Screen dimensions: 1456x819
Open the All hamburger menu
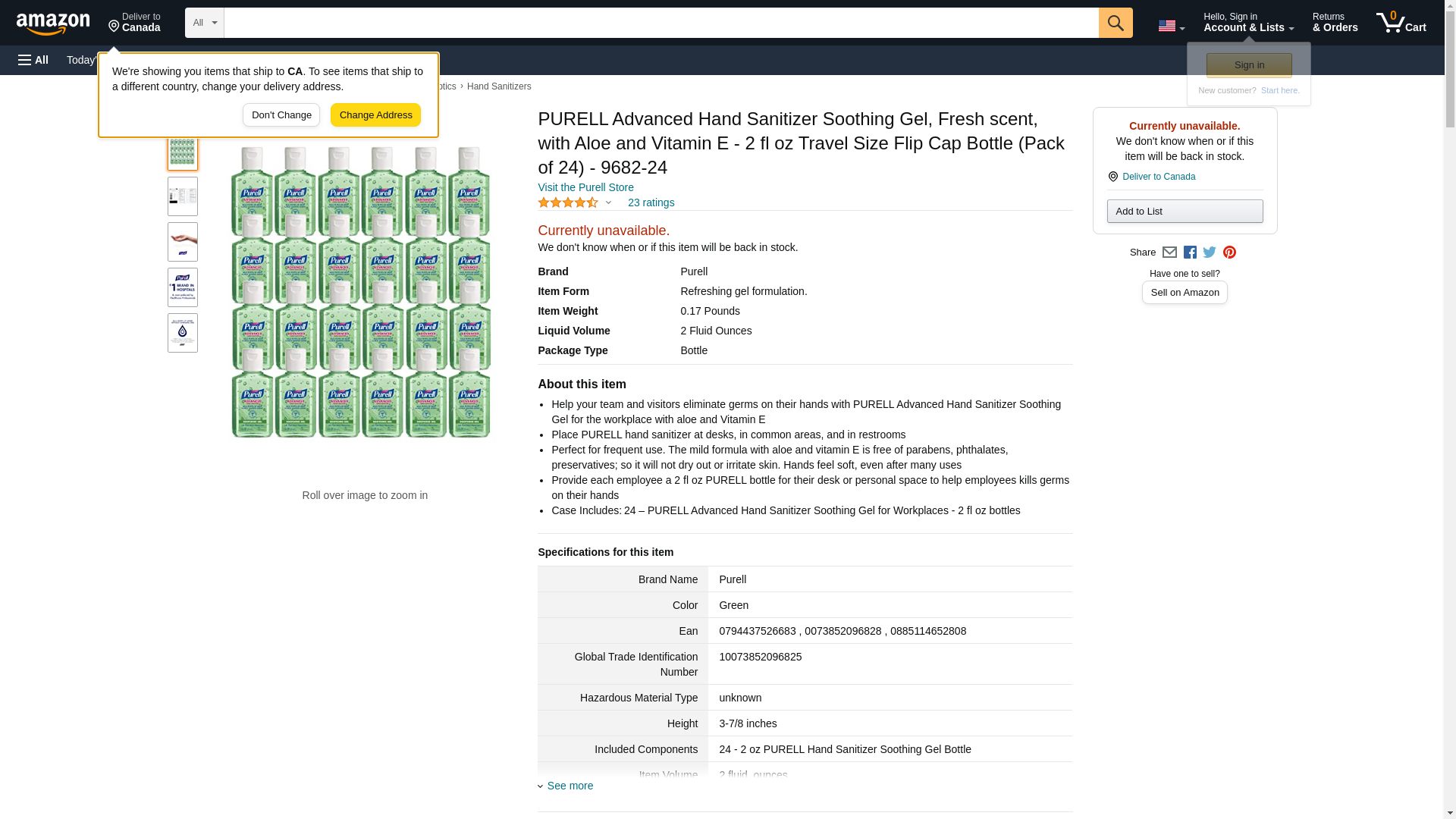click(x=33, y=60)
